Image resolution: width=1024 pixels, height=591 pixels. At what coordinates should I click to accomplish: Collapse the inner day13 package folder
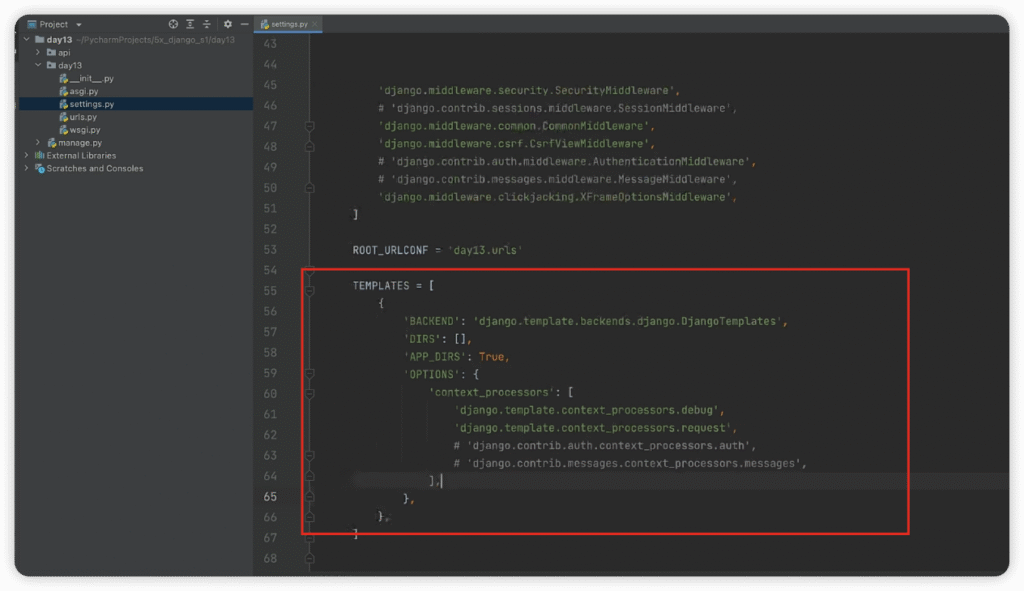click(x=38, y=65)
